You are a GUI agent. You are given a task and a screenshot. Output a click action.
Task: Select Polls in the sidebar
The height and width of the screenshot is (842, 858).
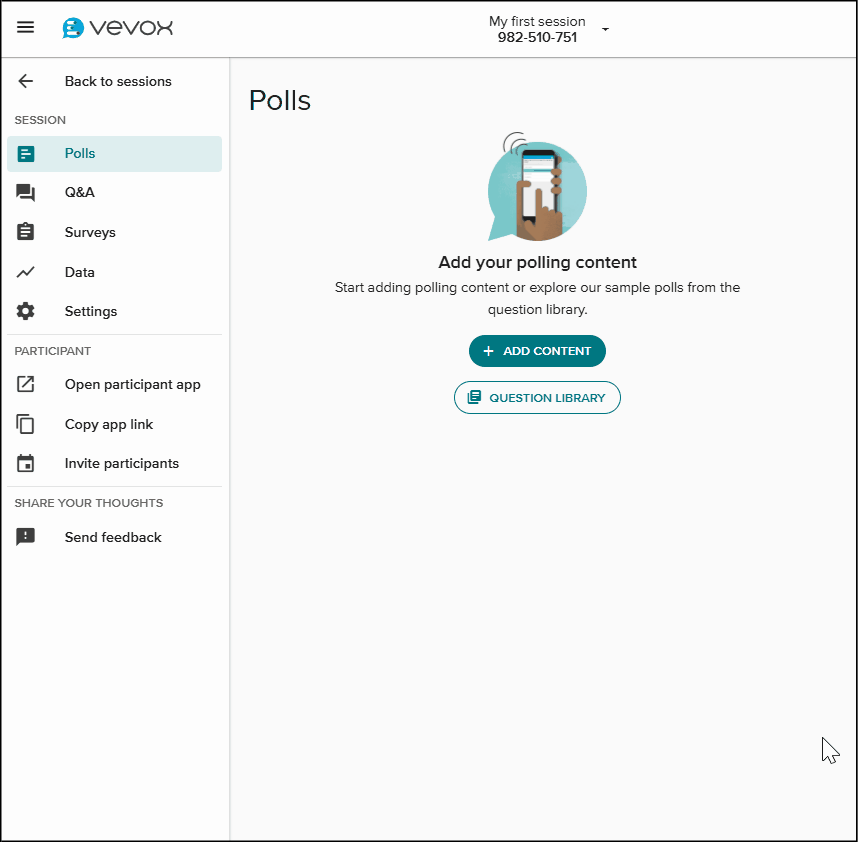point(80,154)
